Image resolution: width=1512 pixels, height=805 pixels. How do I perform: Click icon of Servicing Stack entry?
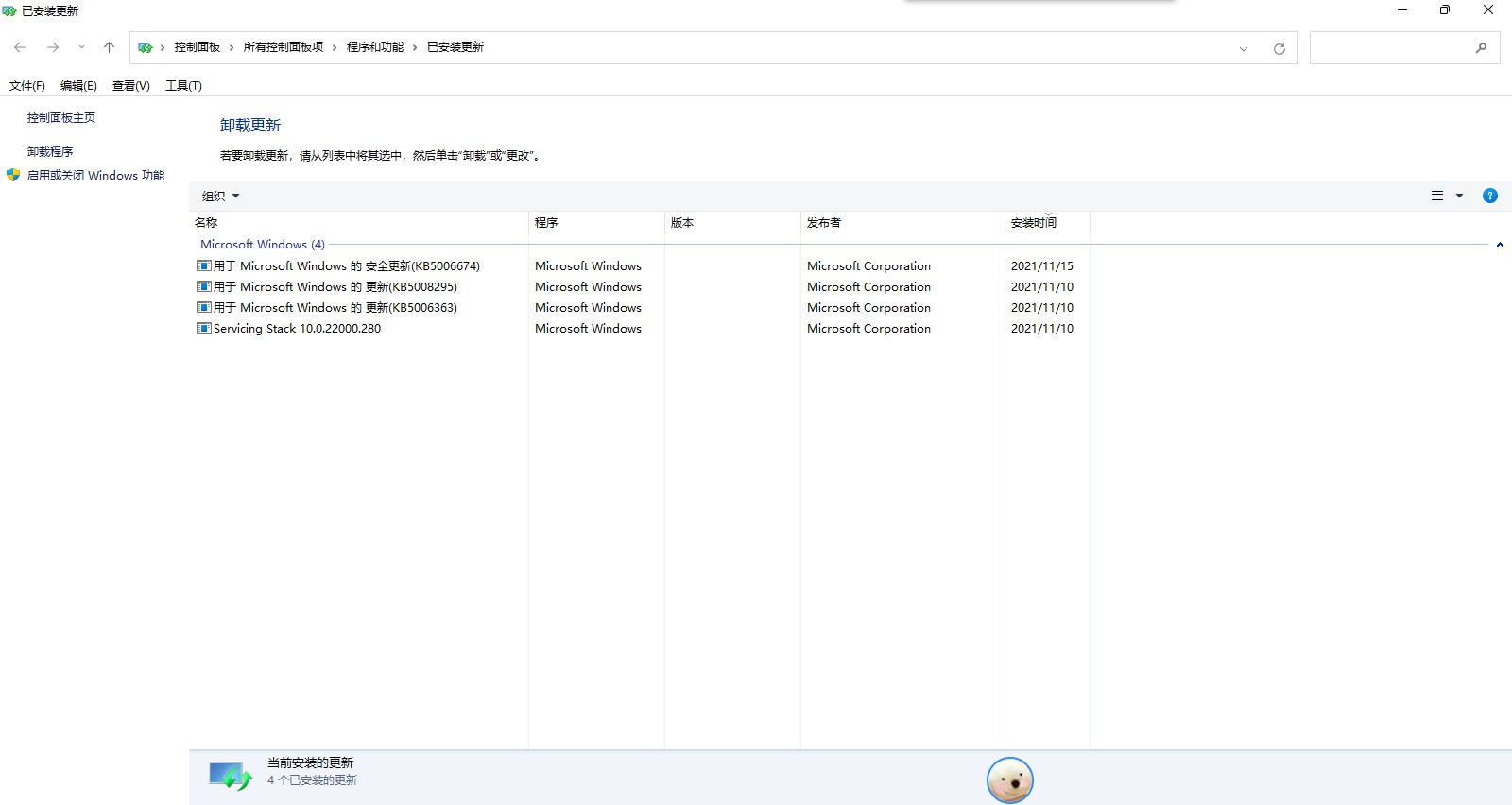[x=203, y=329]
